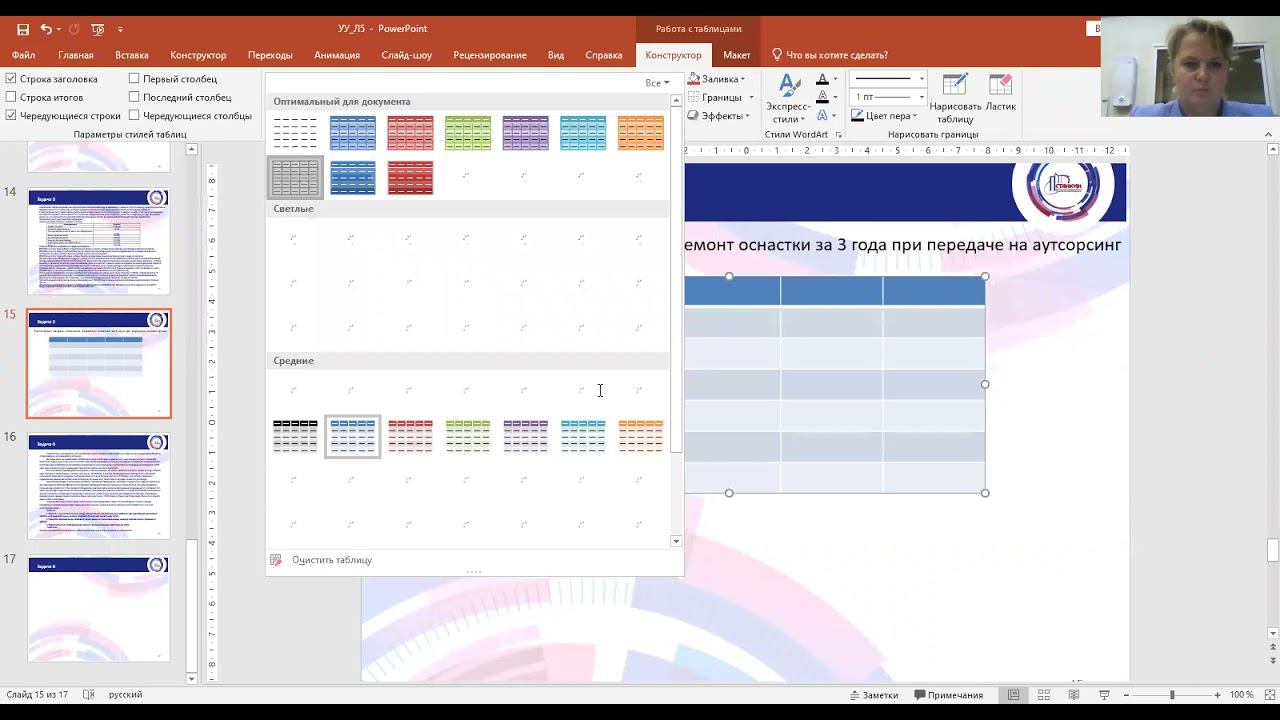Enable the Последний столбец checkbox
This screenshot has height=720, width=1280.
[x=134, y=97]
